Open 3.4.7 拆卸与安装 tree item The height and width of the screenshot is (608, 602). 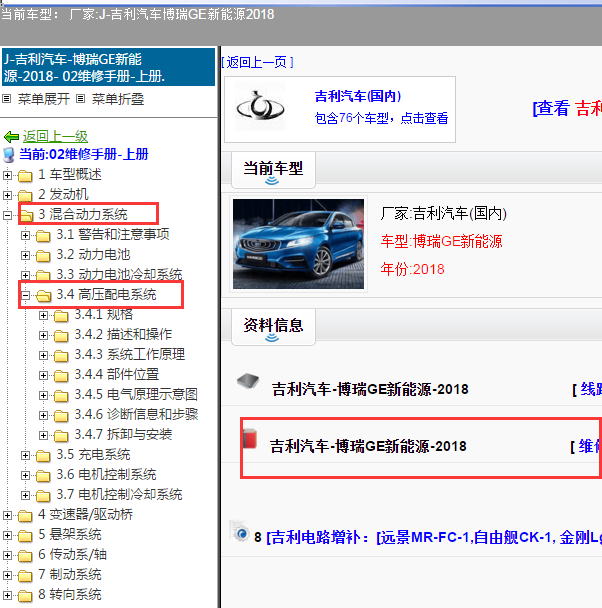[x=123, y=434]
